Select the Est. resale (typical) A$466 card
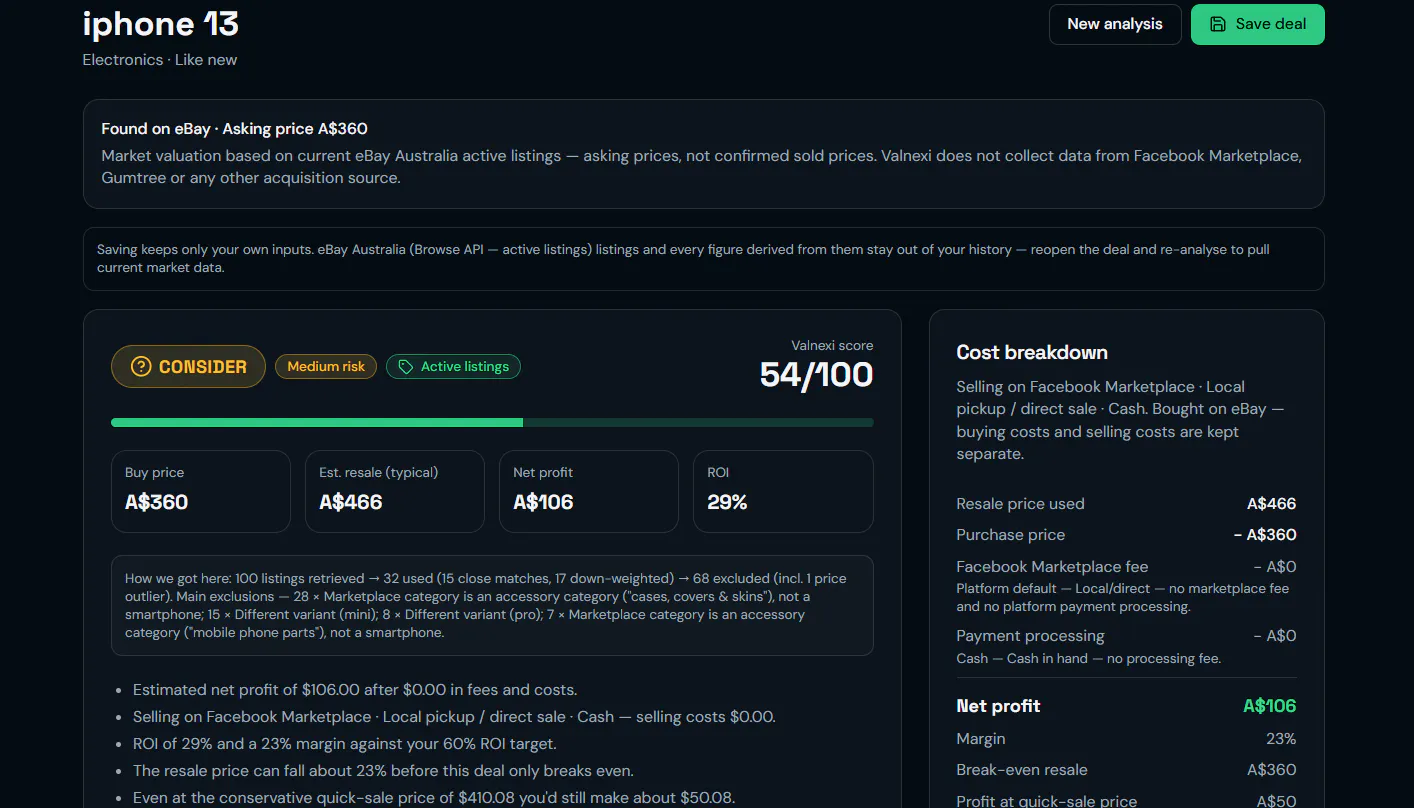 pyautogui.click(x=395, y=491)
